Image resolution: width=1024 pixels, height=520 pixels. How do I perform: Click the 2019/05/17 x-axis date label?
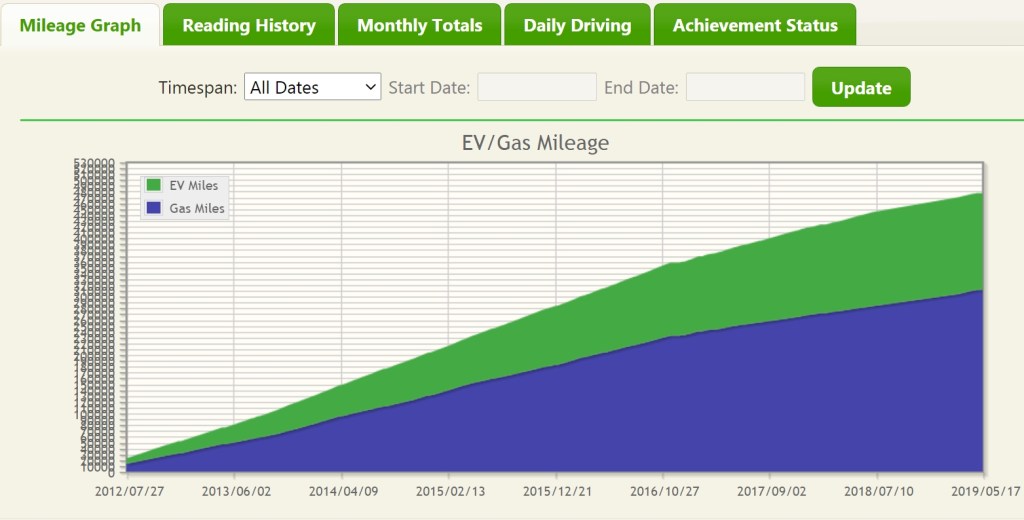tap(983, 491)
